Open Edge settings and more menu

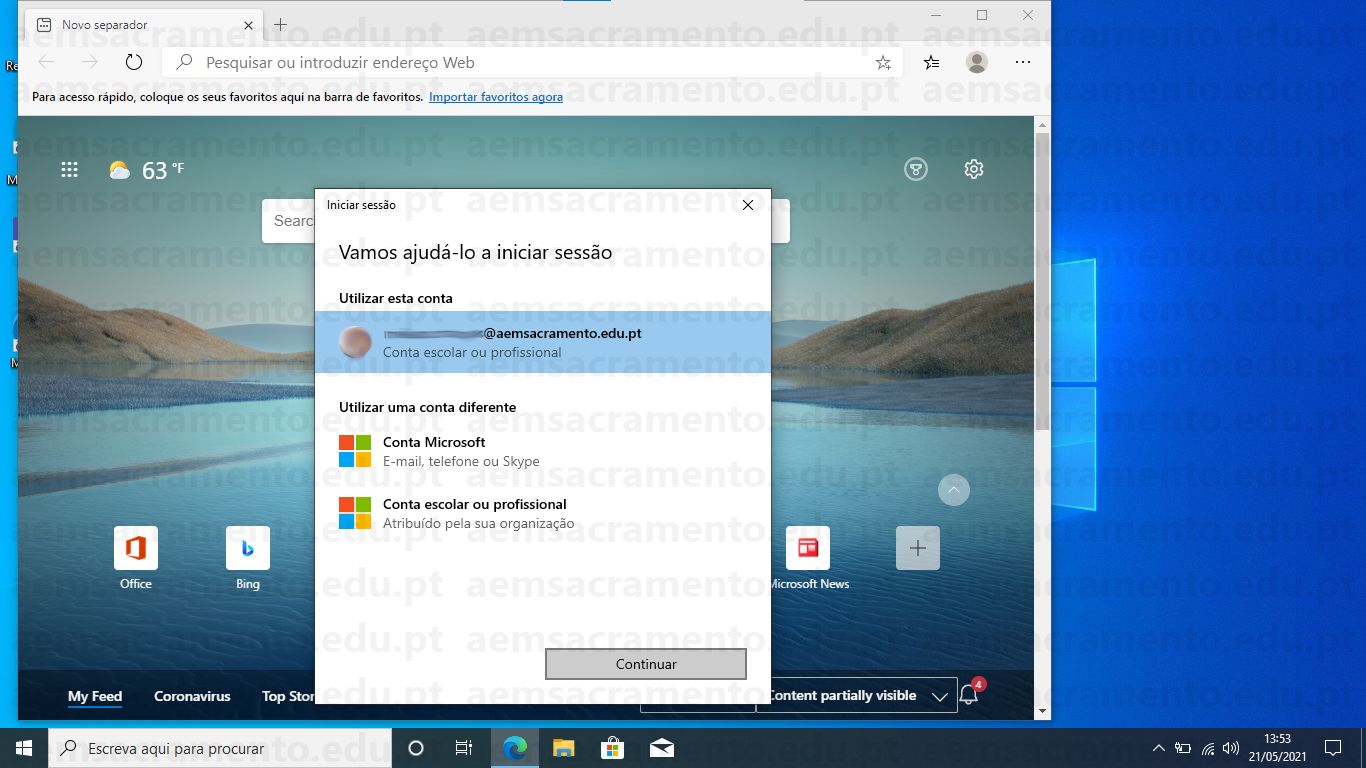click(1022, 62)
